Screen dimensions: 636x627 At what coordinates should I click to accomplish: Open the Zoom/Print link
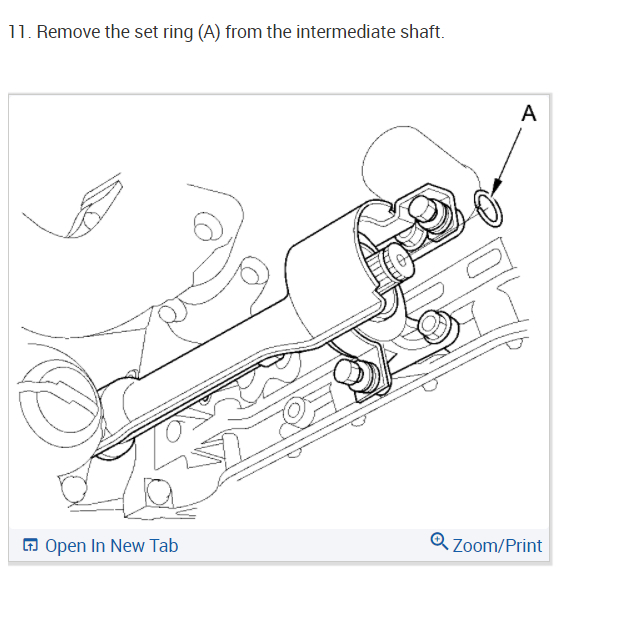coord(486,543)
